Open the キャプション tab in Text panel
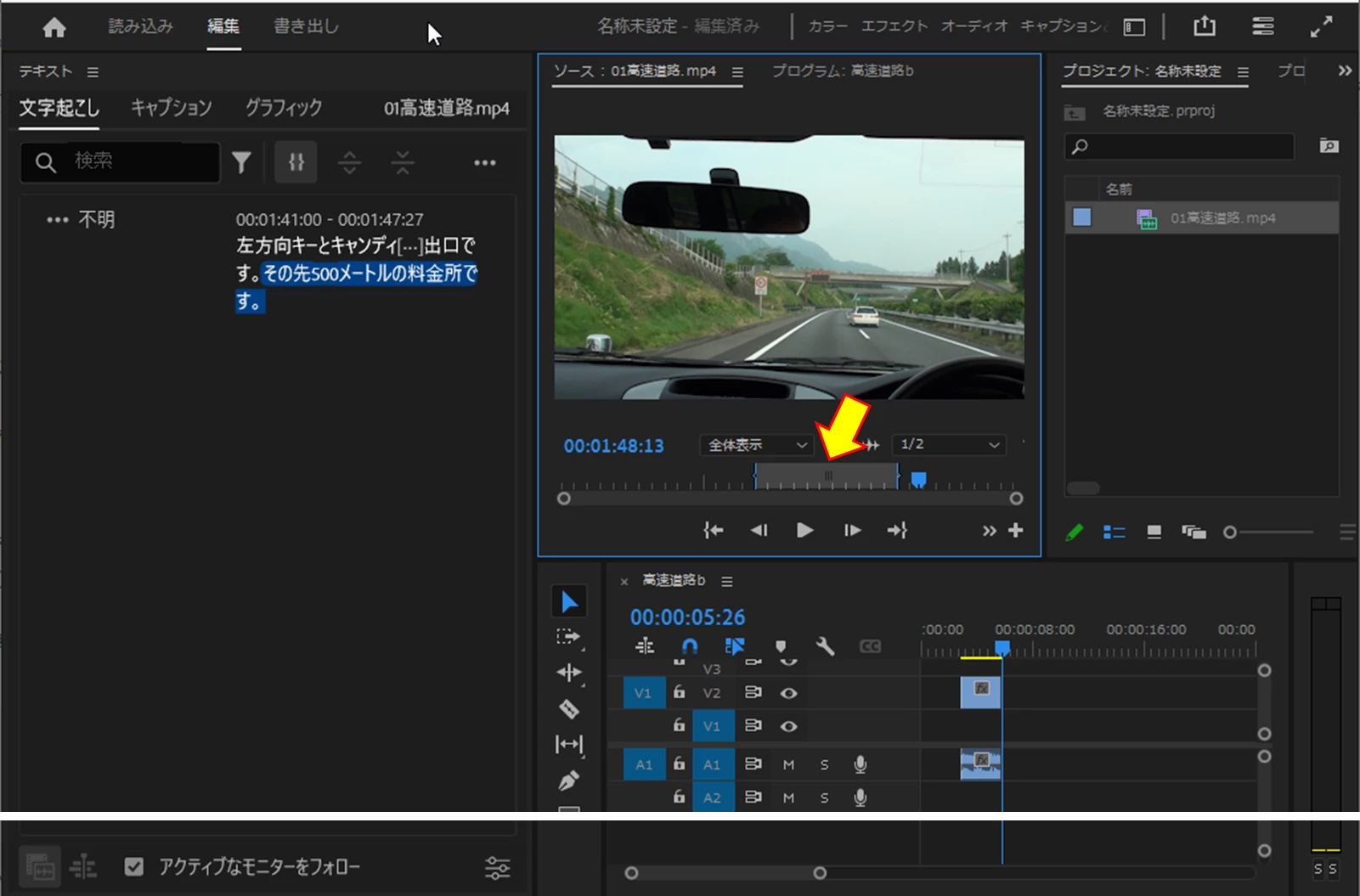Image resolution: width=1360 pixels, height=896 pixels. (x=171, y=108)
